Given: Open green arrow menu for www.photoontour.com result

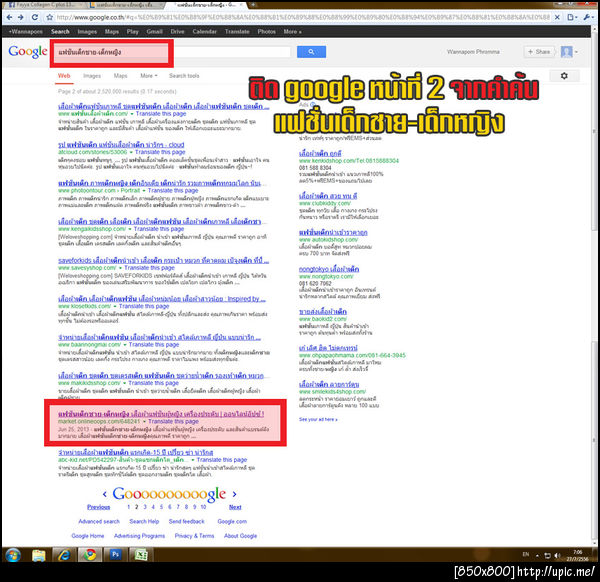Looking at the screenshot, I should coord(144,191).
